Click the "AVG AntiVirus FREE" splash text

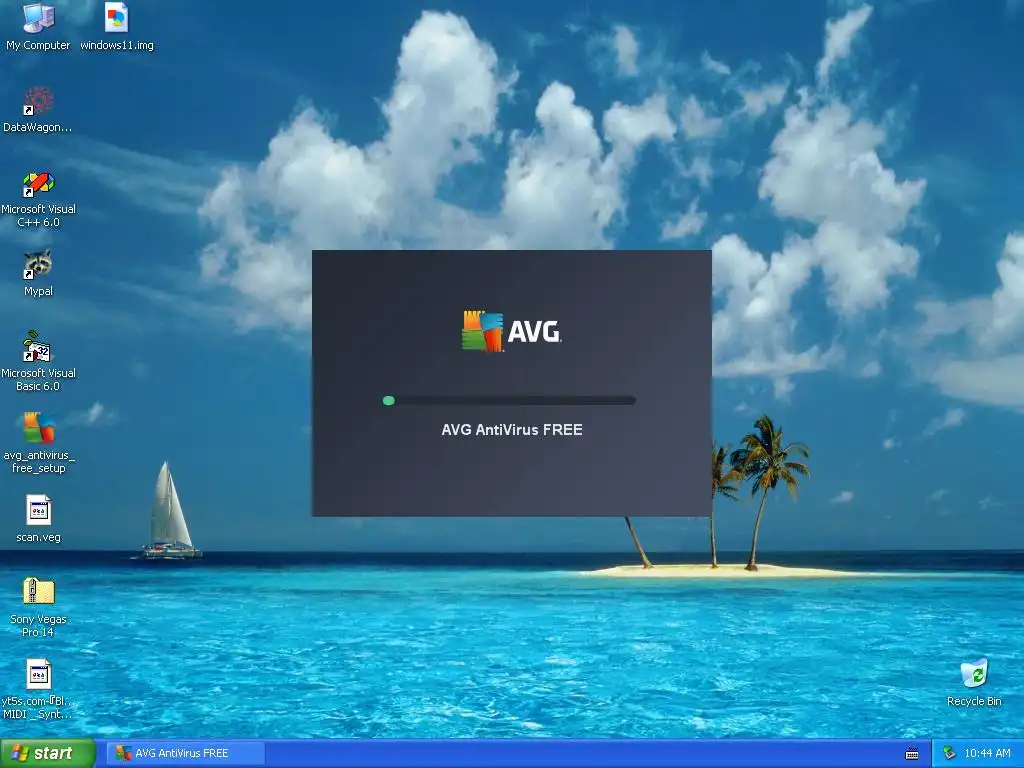(x=512, y=430)
